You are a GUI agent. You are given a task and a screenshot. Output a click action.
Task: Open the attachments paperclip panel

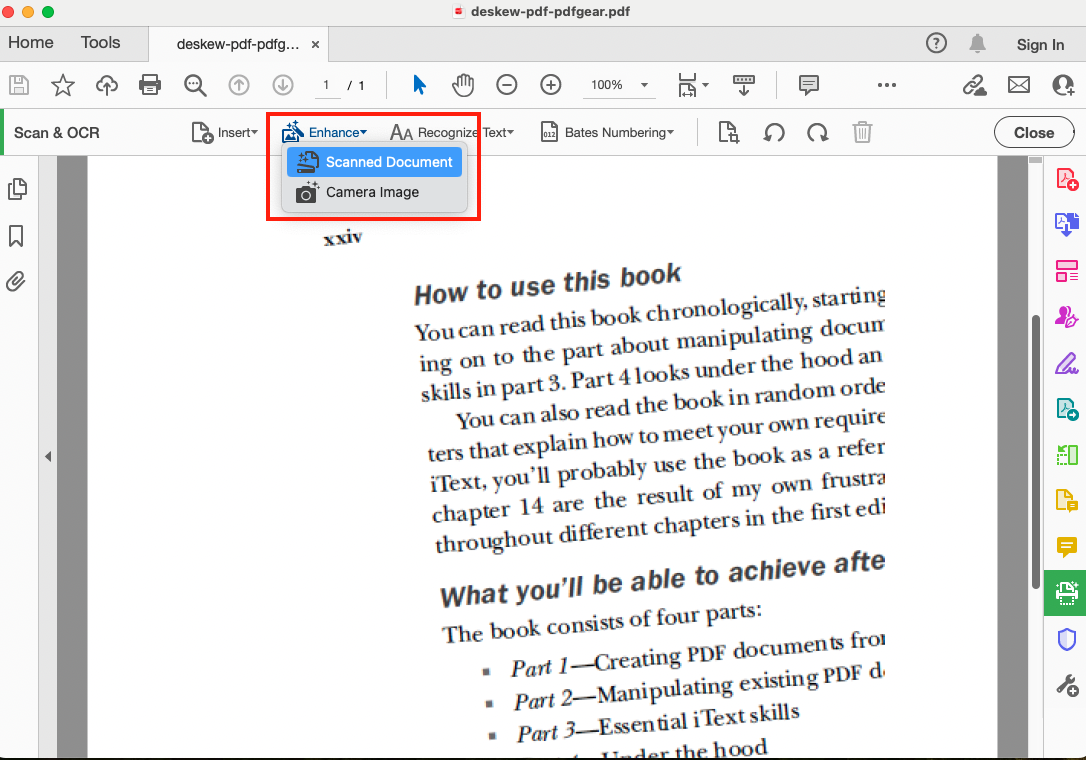(16, 282)
